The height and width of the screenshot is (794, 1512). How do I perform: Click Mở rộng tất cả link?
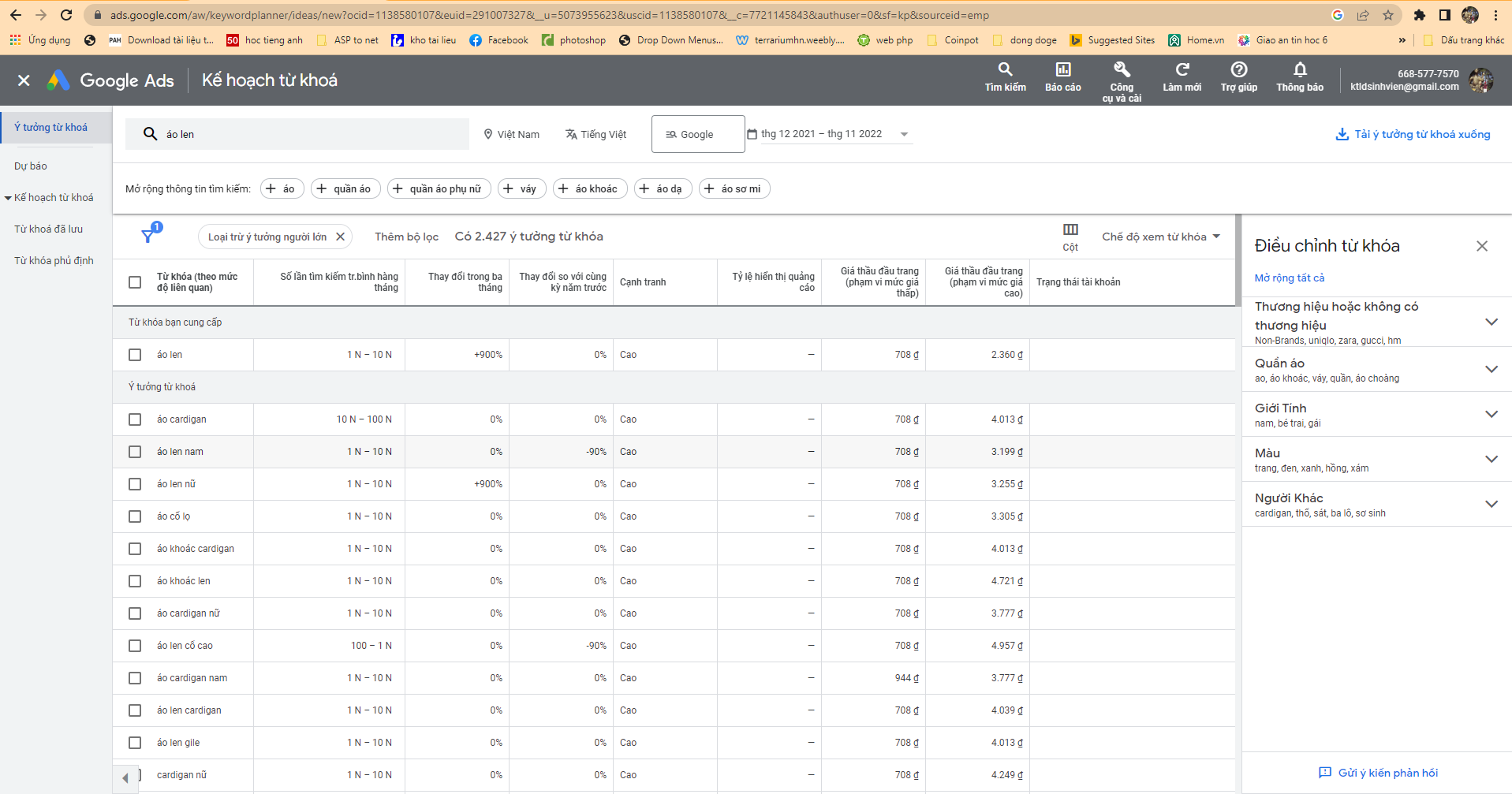1290,278
